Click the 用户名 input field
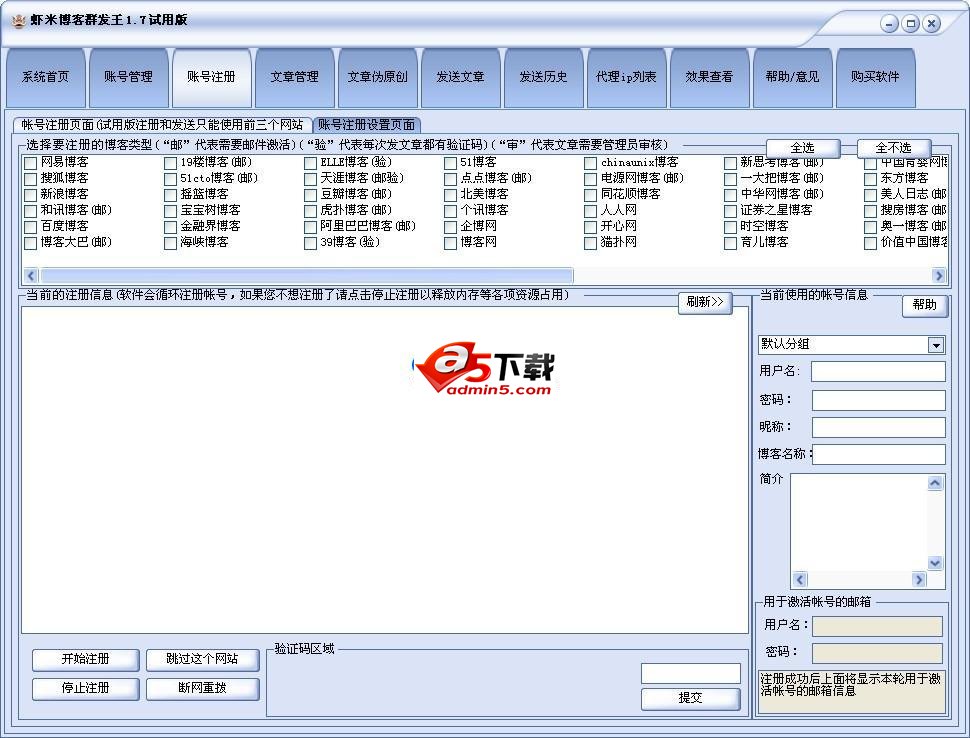Screen dimensions: 970x738 [x=877, y=371]
